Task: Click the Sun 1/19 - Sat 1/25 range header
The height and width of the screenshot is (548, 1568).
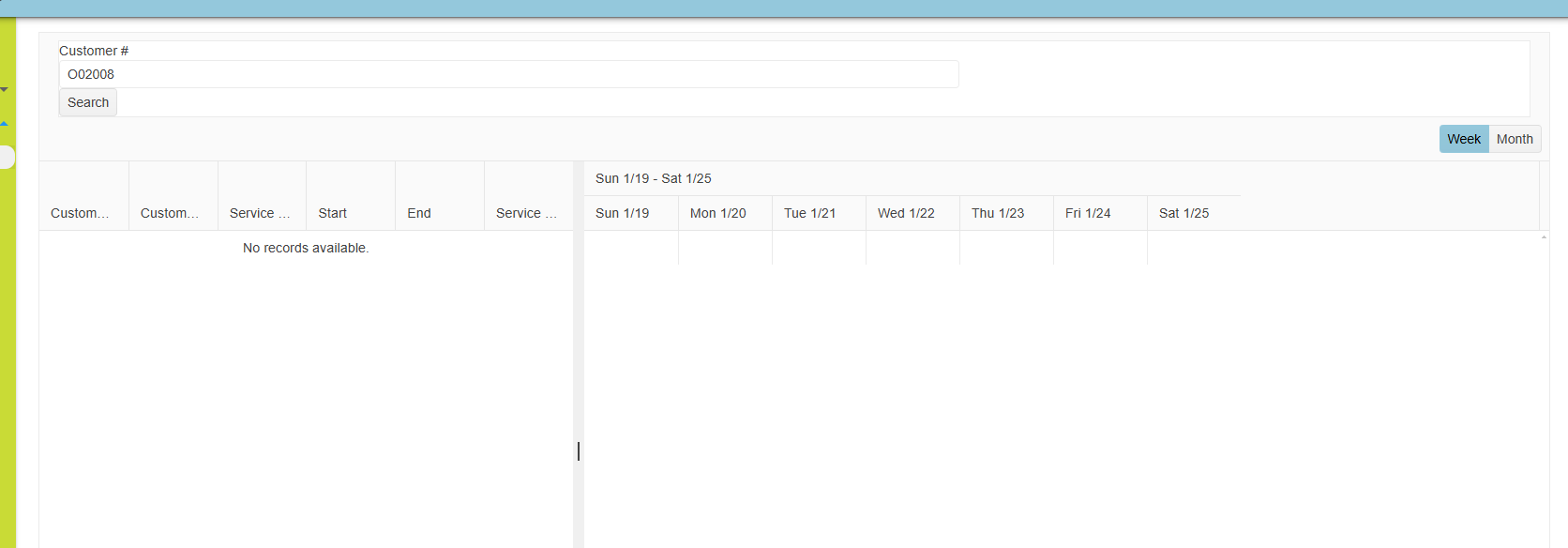Action: pyautogui.click(x=654, y=178)
